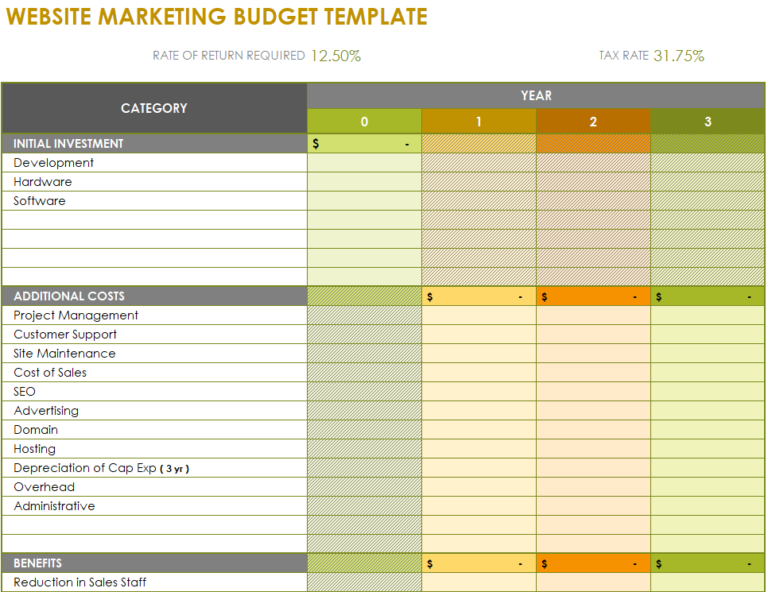Select the Software label cell
768x592 pixels.
tap(154, 201)
